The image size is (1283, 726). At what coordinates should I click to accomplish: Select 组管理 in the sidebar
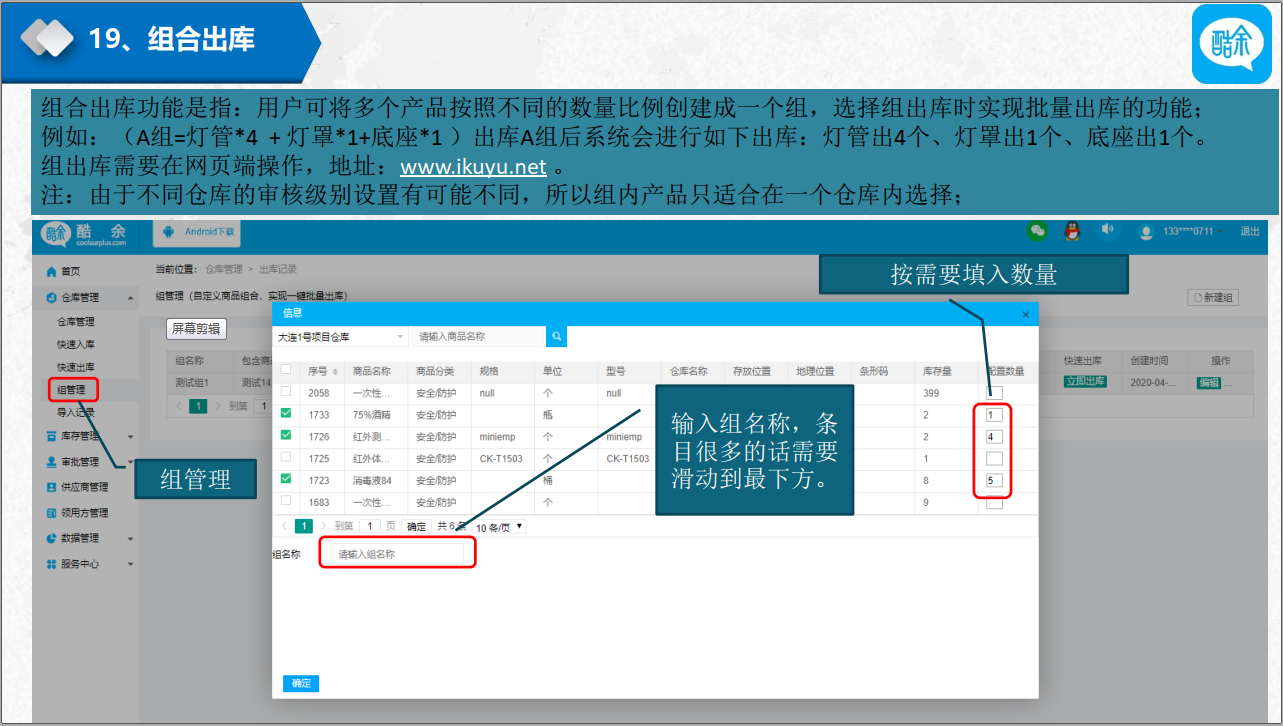[x=72, y=389]
